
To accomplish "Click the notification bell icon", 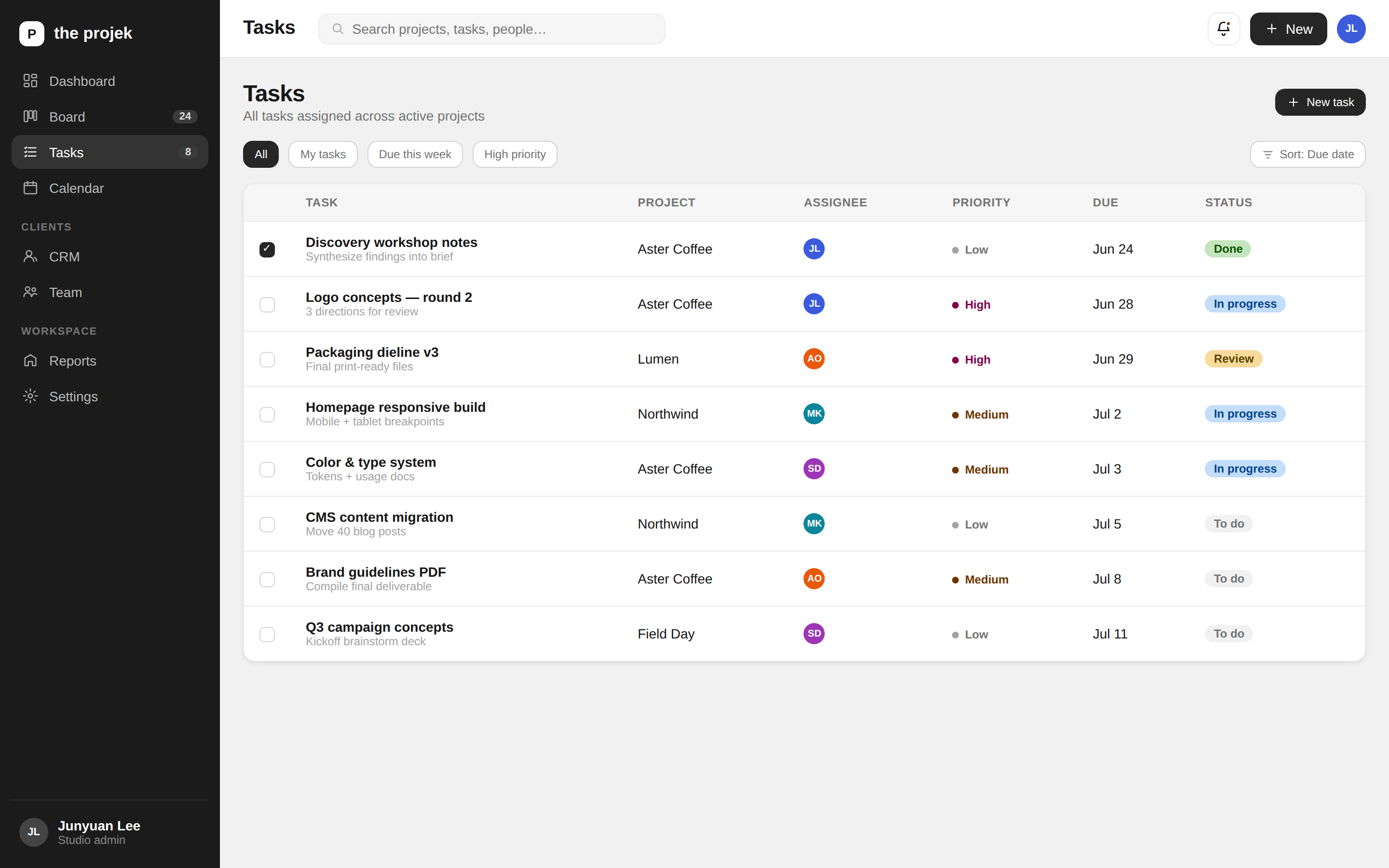I will point(1224,29).
